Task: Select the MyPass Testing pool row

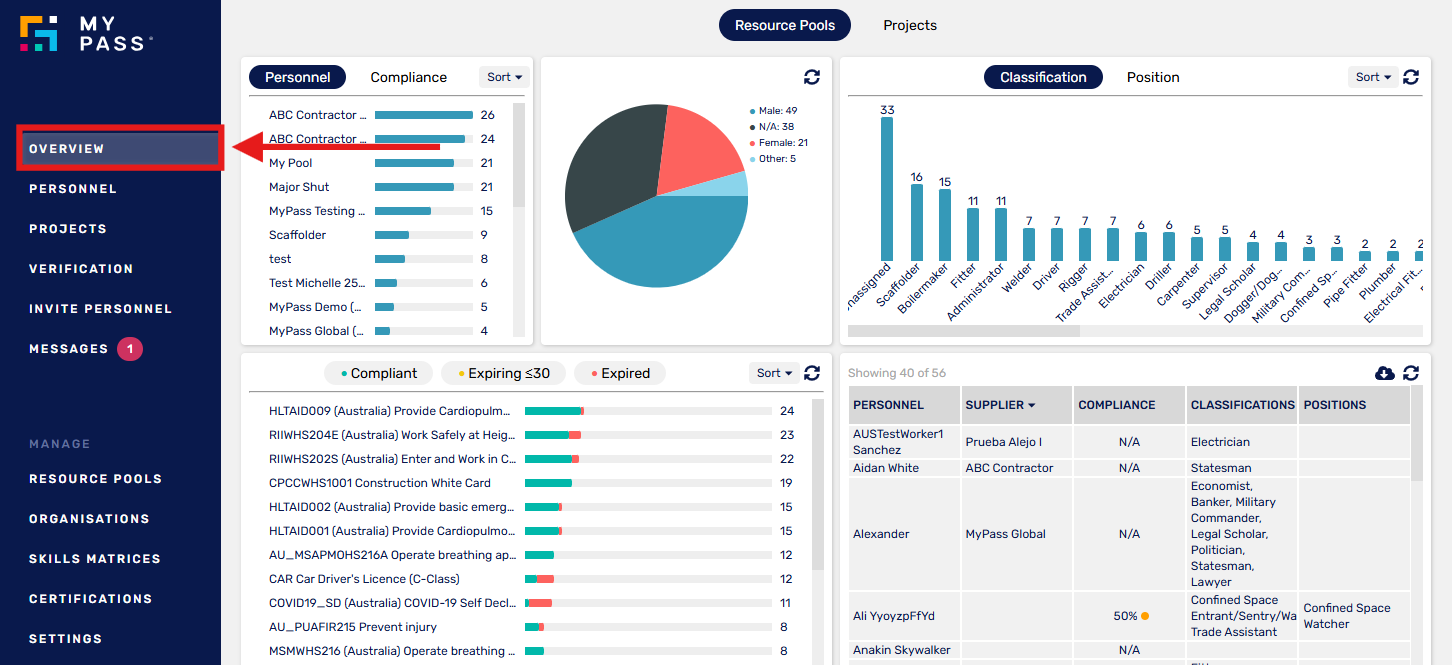Action: pos(381,211)
